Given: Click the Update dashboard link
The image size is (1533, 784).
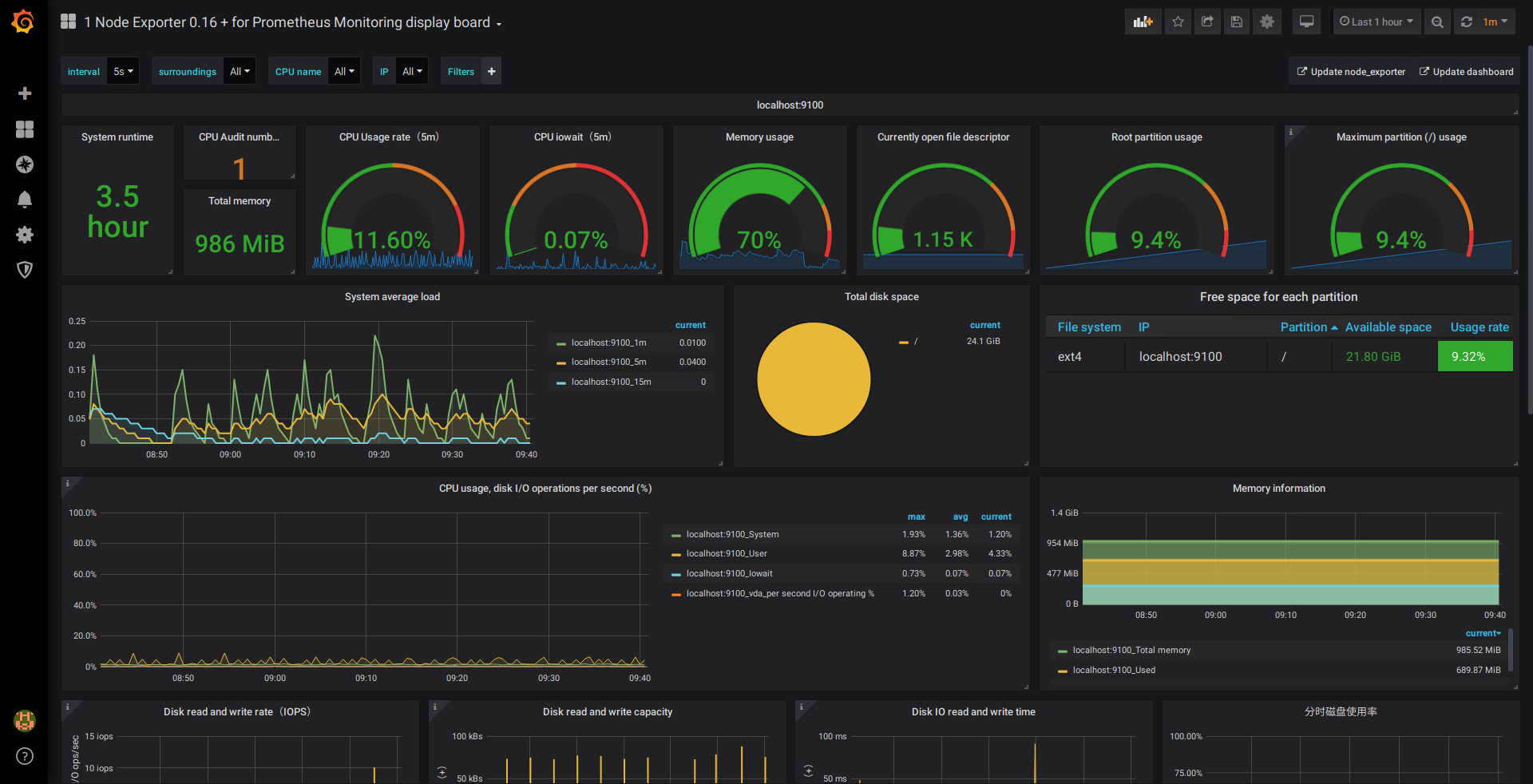Looking at the screenshot, I should 1466,72.
